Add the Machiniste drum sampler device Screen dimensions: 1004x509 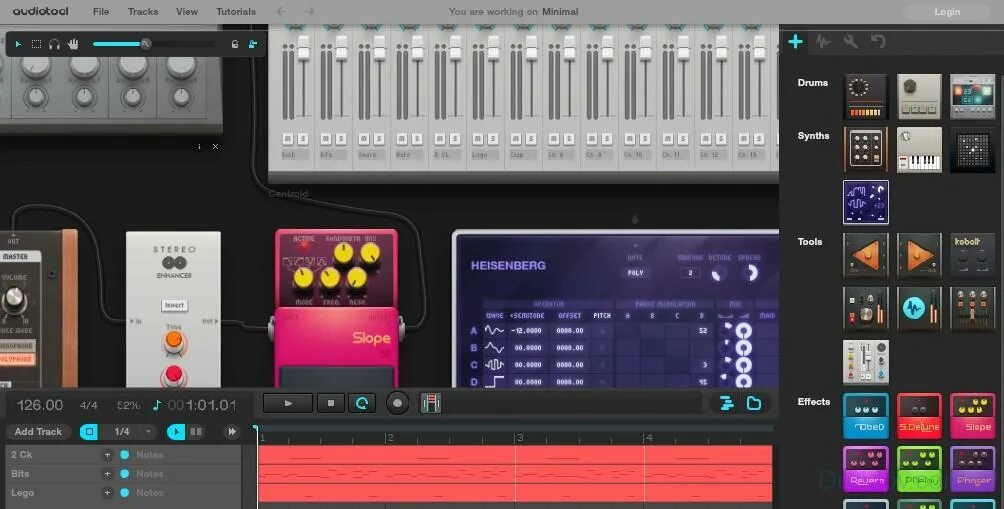pyautogui.click(x=973, y=97)
